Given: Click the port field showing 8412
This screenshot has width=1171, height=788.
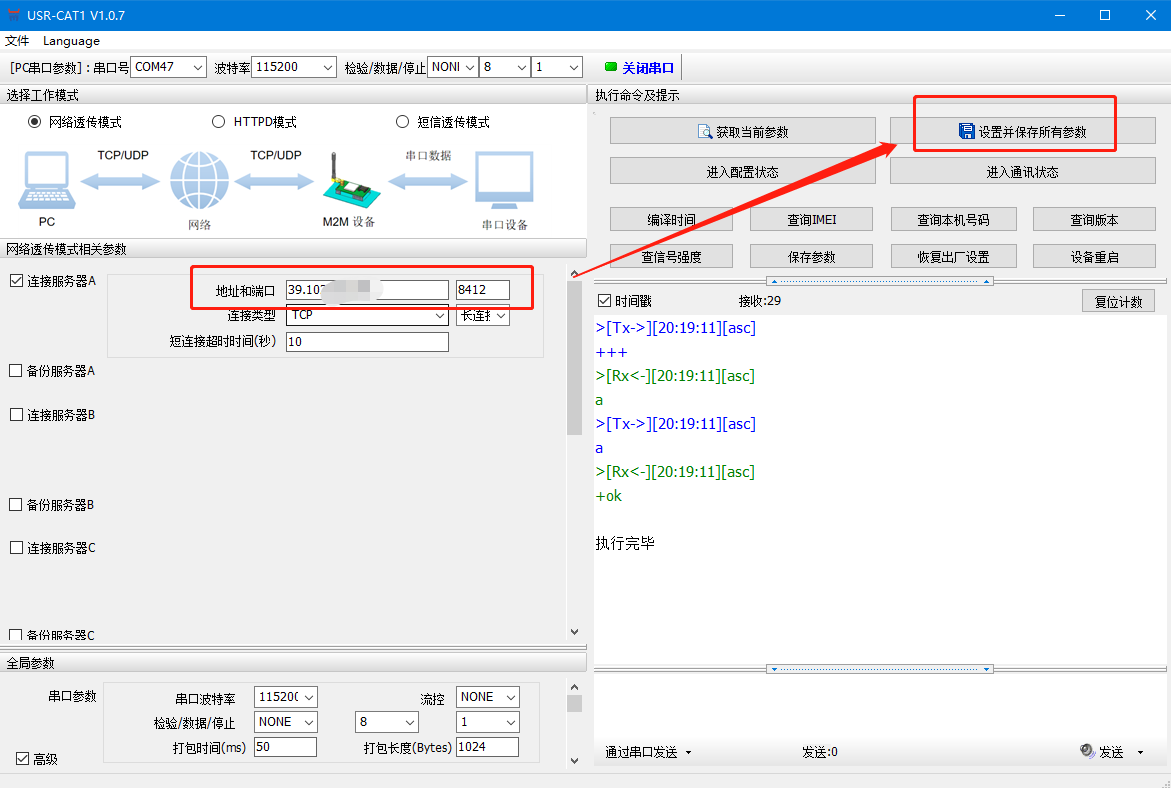Looking at the screenshot, I should coord(482,290).
